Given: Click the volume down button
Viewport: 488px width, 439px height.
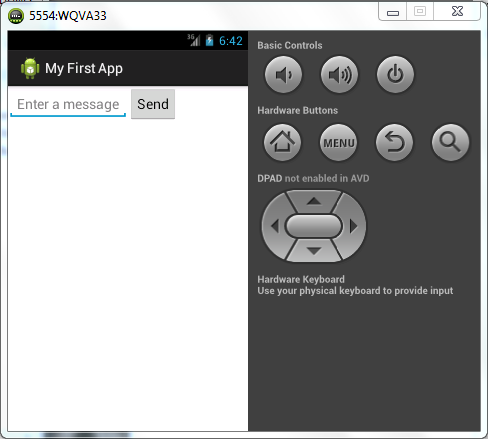Looking at the screenshot, I should click(283, 74).
